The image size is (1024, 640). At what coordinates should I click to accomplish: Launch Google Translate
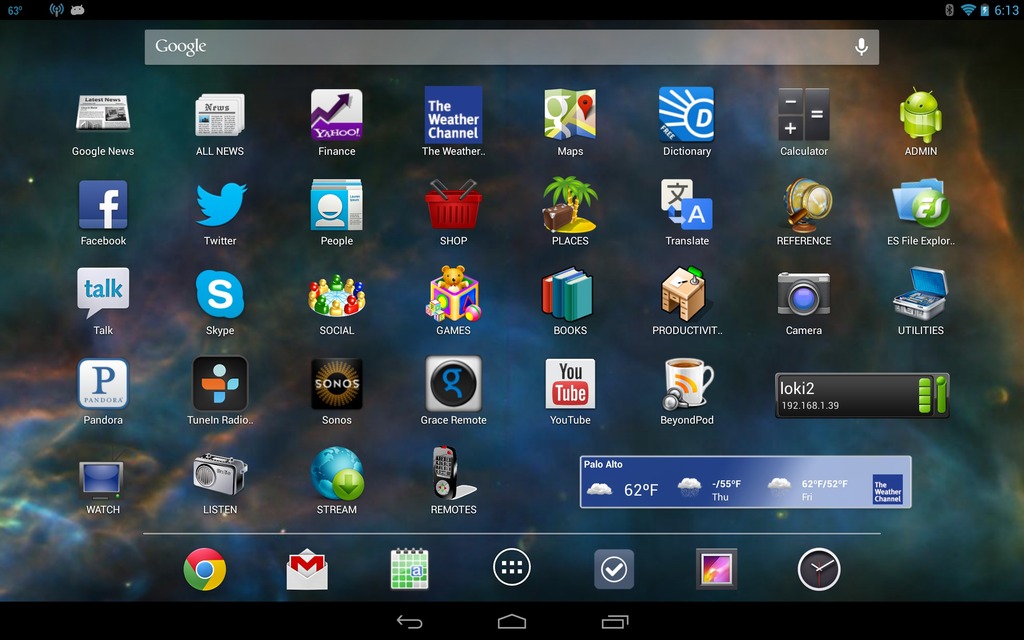coord(686,204)
